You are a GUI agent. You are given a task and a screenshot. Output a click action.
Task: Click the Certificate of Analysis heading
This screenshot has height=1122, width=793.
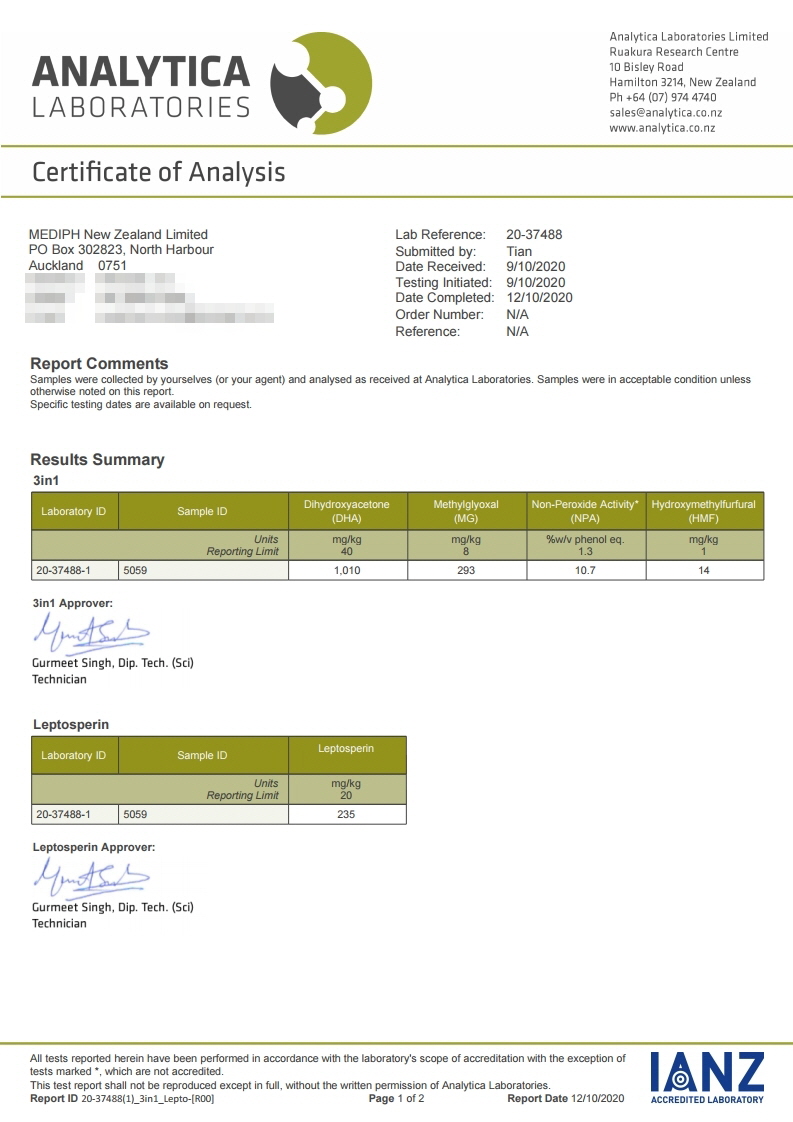pyautogui.click(x=159, y=172)
